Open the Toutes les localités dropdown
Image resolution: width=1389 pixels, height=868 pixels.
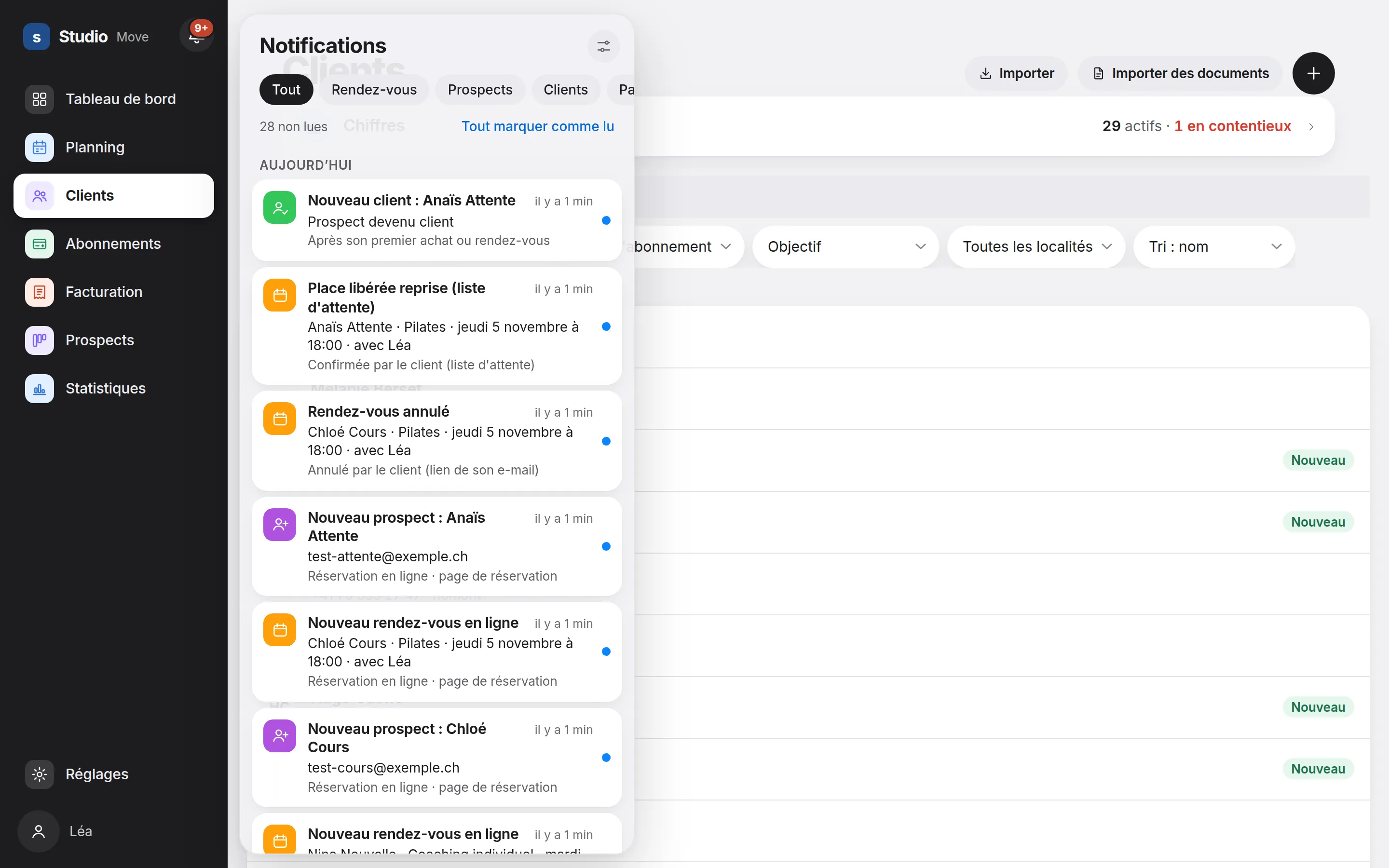1036,246
